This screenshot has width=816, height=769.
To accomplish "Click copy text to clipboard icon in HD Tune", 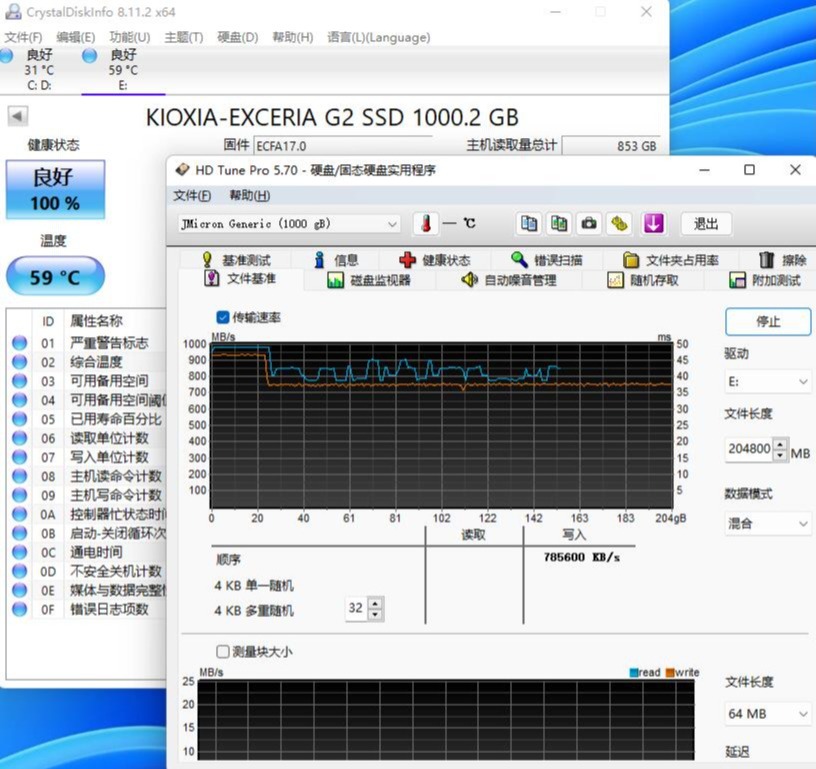I will tap(529, 224).
